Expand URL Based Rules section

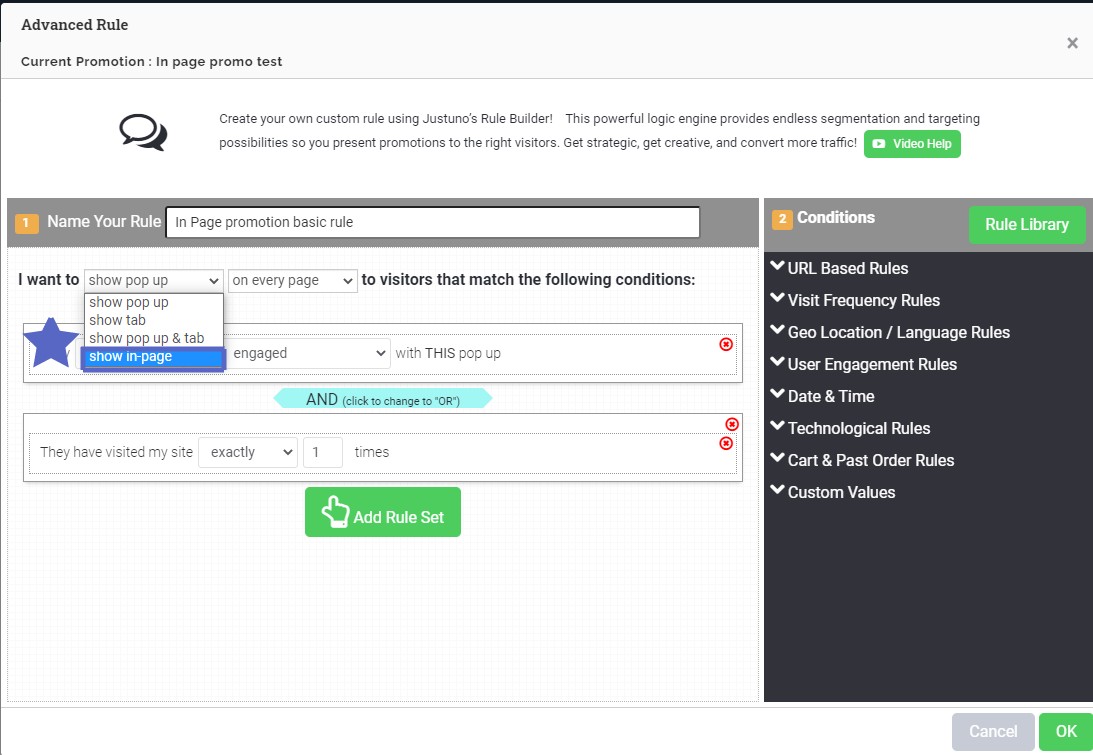pyautogui.click(x=847, y=268)
